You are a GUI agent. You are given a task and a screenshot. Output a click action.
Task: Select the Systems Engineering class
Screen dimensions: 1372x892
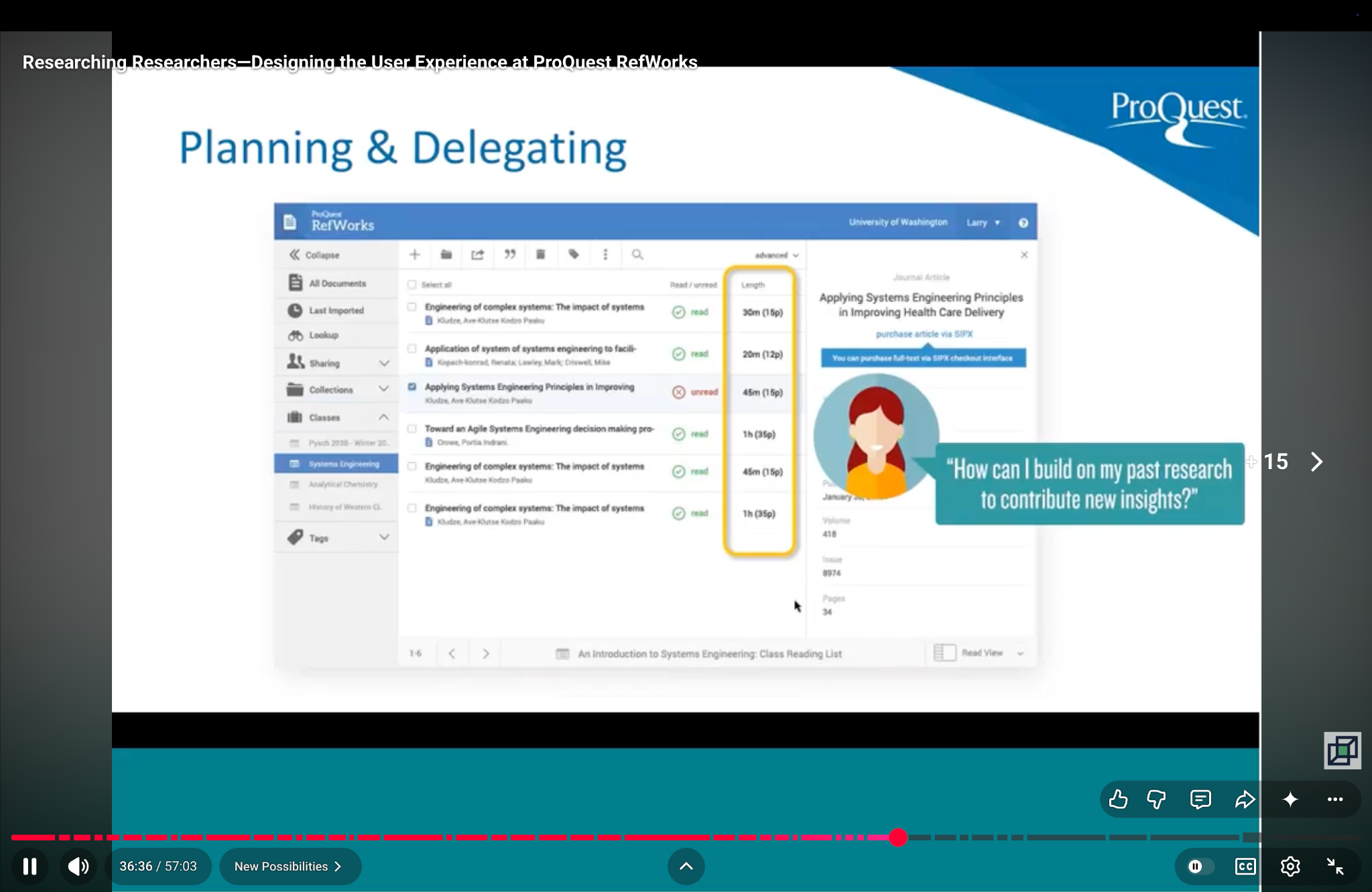[x=336, y=463]
